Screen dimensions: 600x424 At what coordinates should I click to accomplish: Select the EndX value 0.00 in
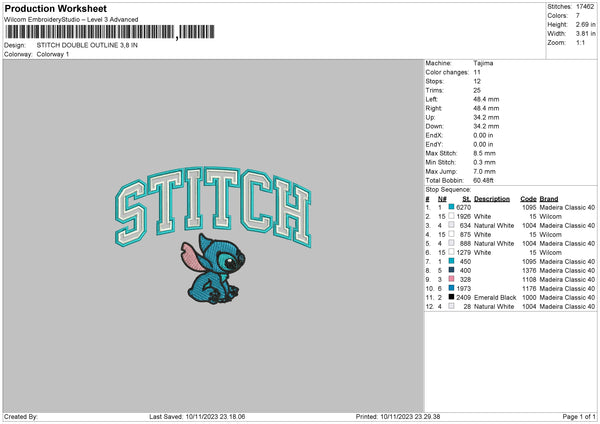(483, 135)
